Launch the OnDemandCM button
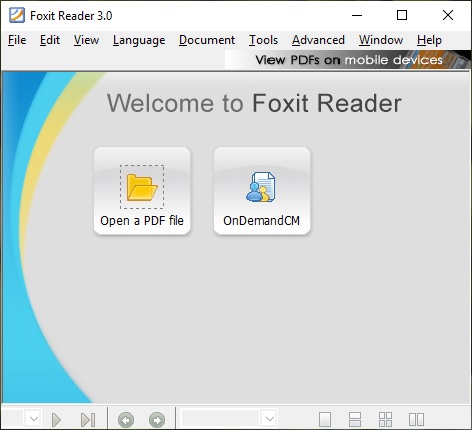Screen dimensions: 472x430 (x=262, y=191)
